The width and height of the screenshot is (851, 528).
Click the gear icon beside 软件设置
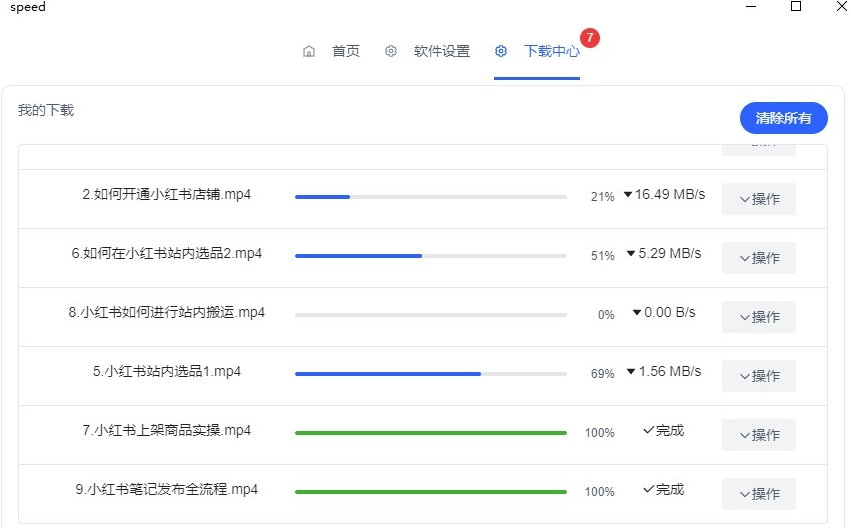(391, 51)
